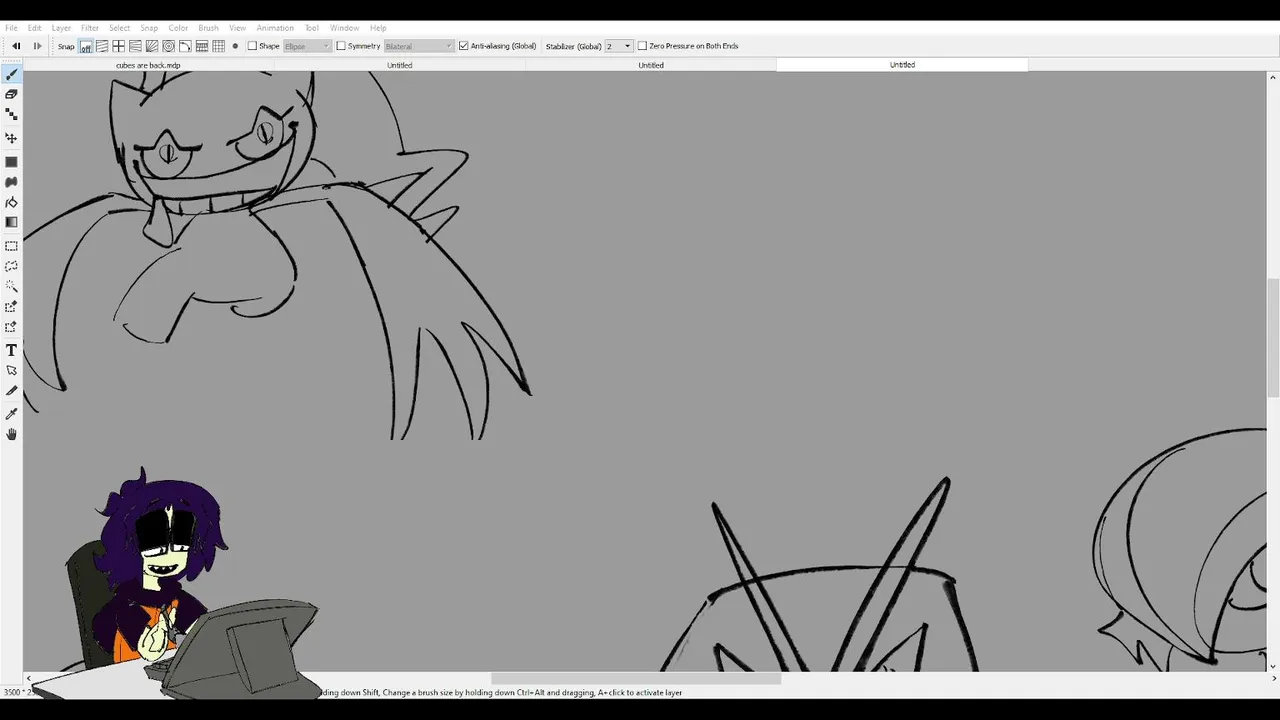Click the horizontal scrollbar left arrow

click(29, 678)
